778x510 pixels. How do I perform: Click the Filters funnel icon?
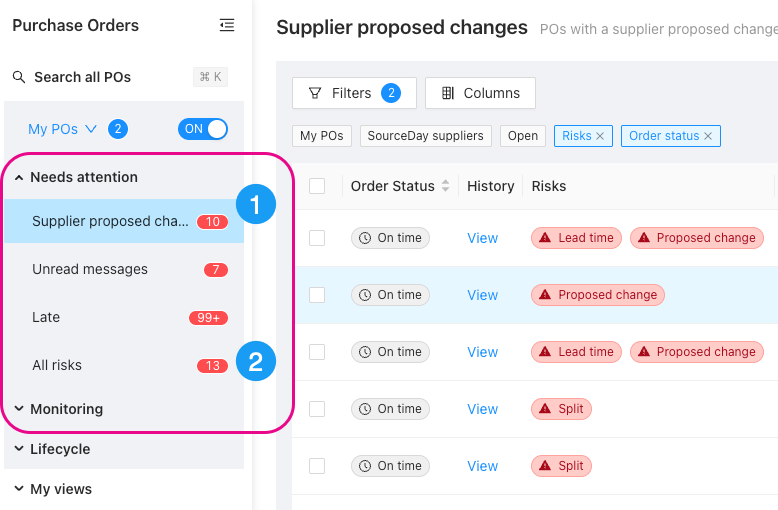[x=315, y=93]
